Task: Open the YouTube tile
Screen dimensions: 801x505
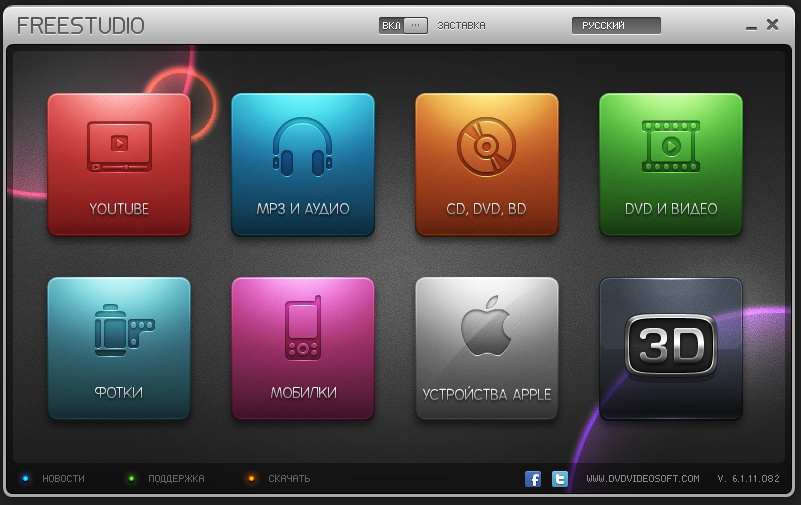Action: coord(119,164)
